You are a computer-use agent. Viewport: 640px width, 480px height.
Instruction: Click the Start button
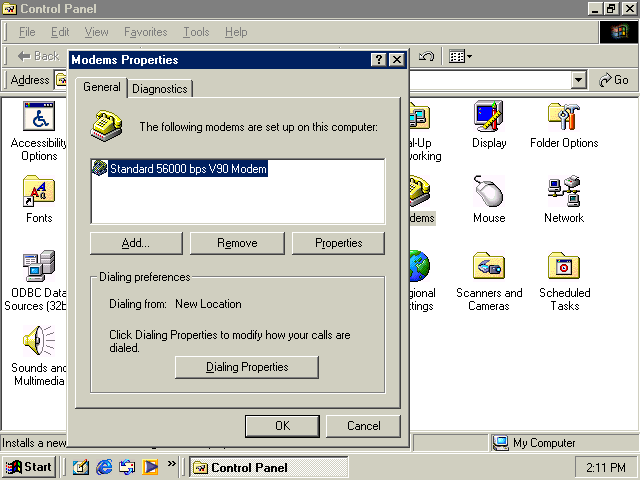(x=29, y=467)
